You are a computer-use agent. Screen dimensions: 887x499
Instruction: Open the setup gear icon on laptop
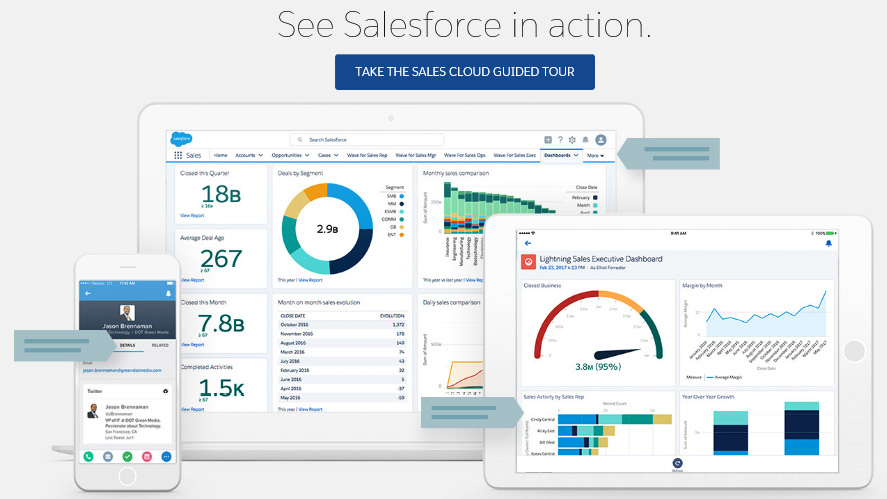(572, 140)
